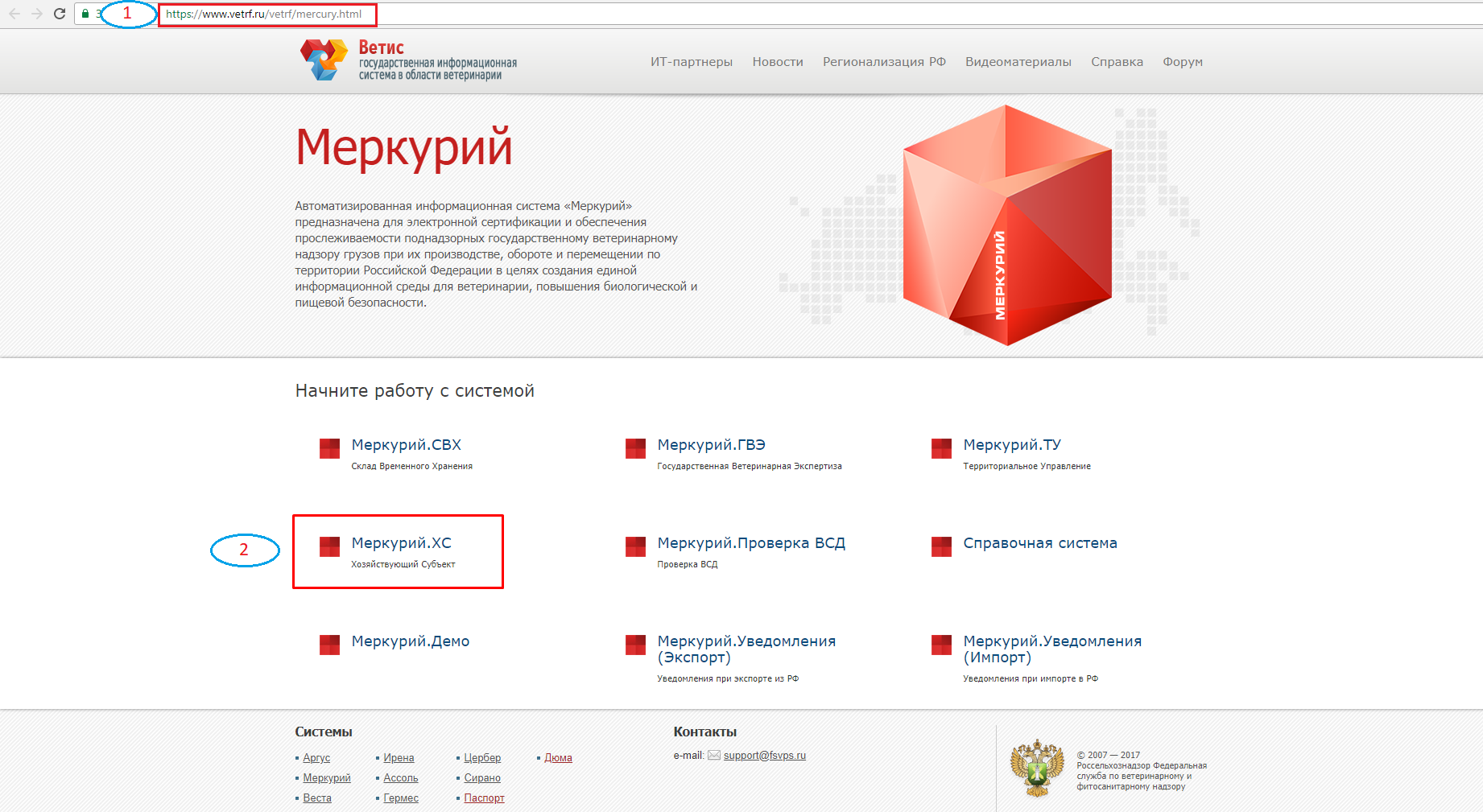Open the Ирена footer link
Screen dimensions: 1483x812
[399, 758]
